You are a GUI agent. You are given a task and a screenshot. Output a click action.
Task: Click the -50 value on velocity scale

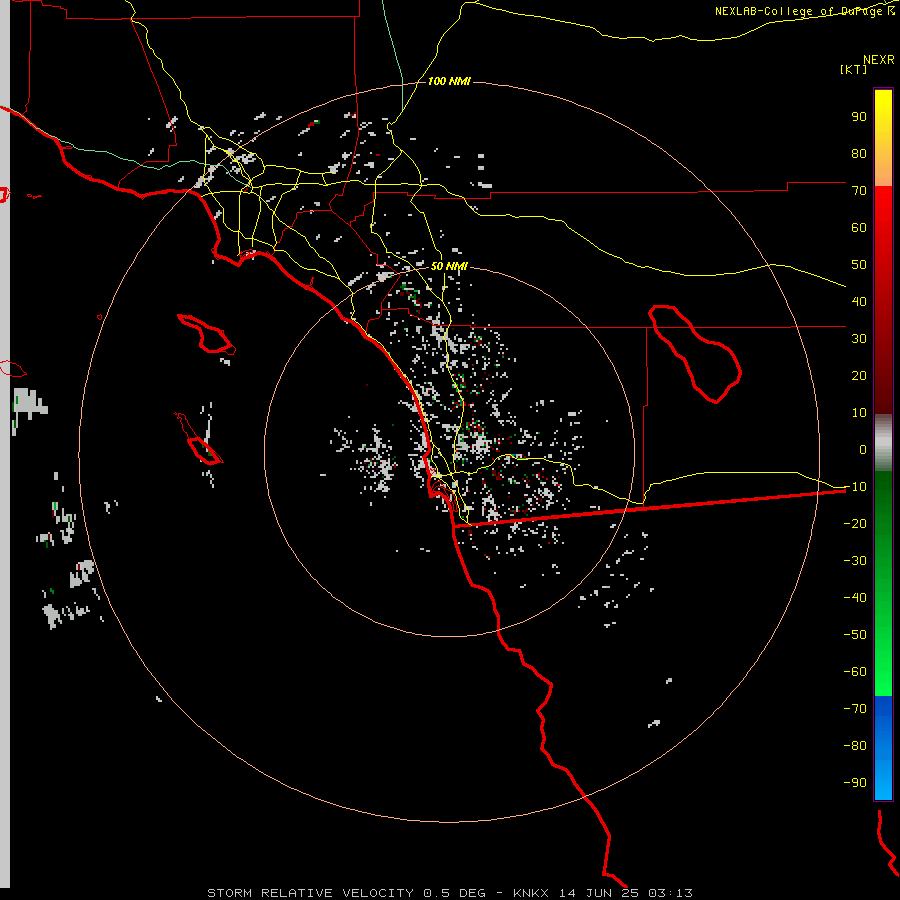coord(855,635)
